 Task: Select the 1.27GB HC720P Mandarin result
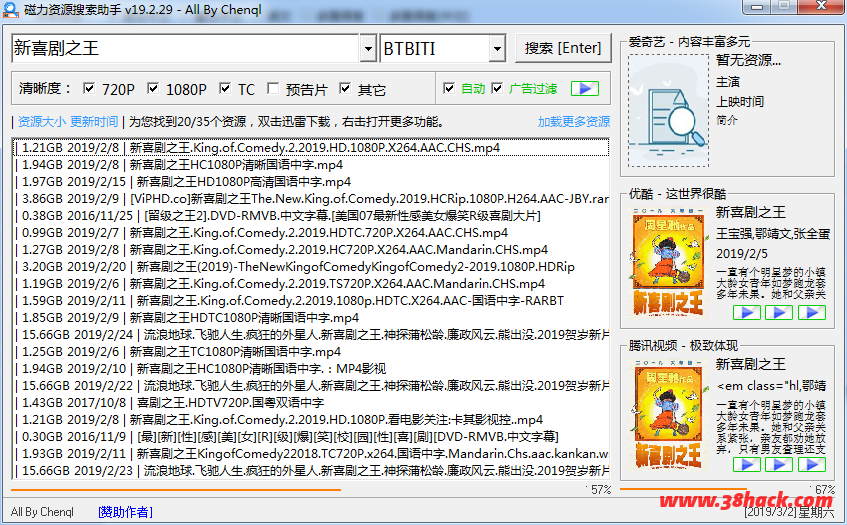311,250
